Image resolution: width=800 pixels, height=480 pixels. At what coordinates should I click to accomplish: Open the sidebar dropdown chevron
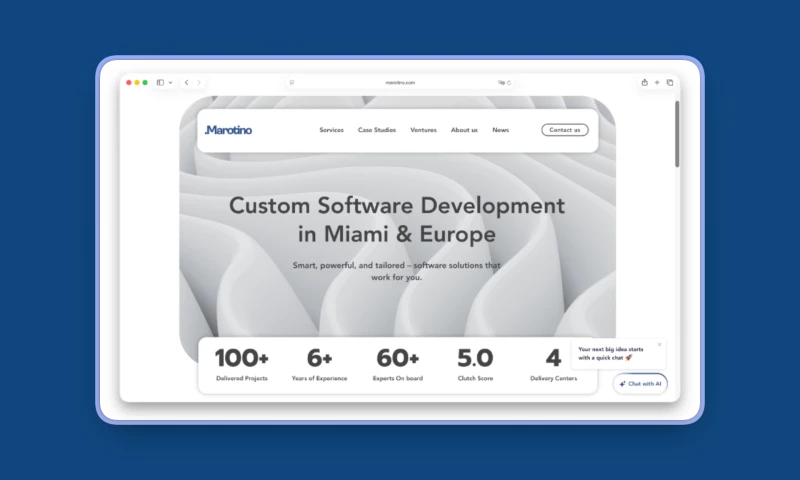(170, 83)
